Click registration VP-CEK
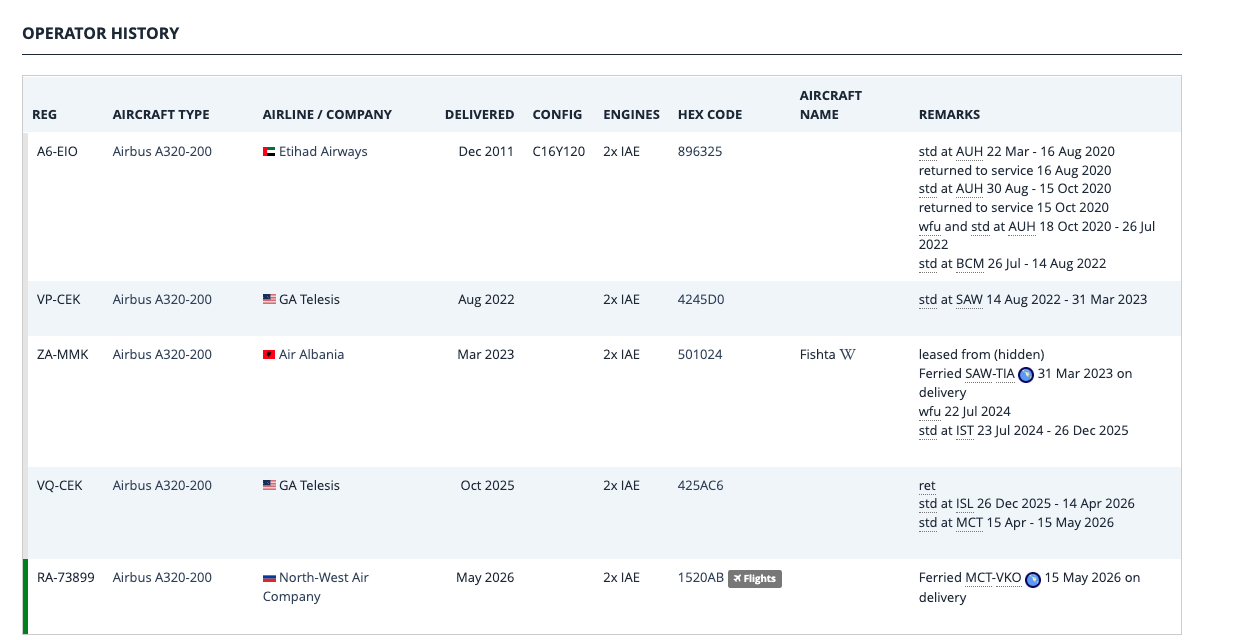 click(x=59, y=299)
